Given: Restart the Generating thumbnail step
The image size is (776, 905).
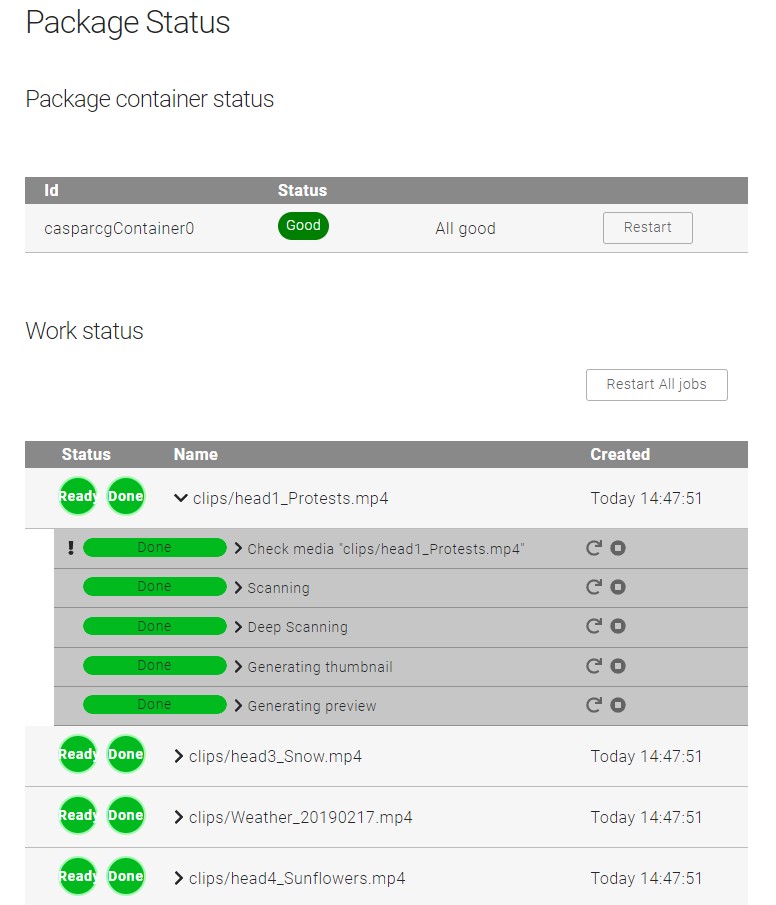Looking at the screenshot, I should point(594,666).
